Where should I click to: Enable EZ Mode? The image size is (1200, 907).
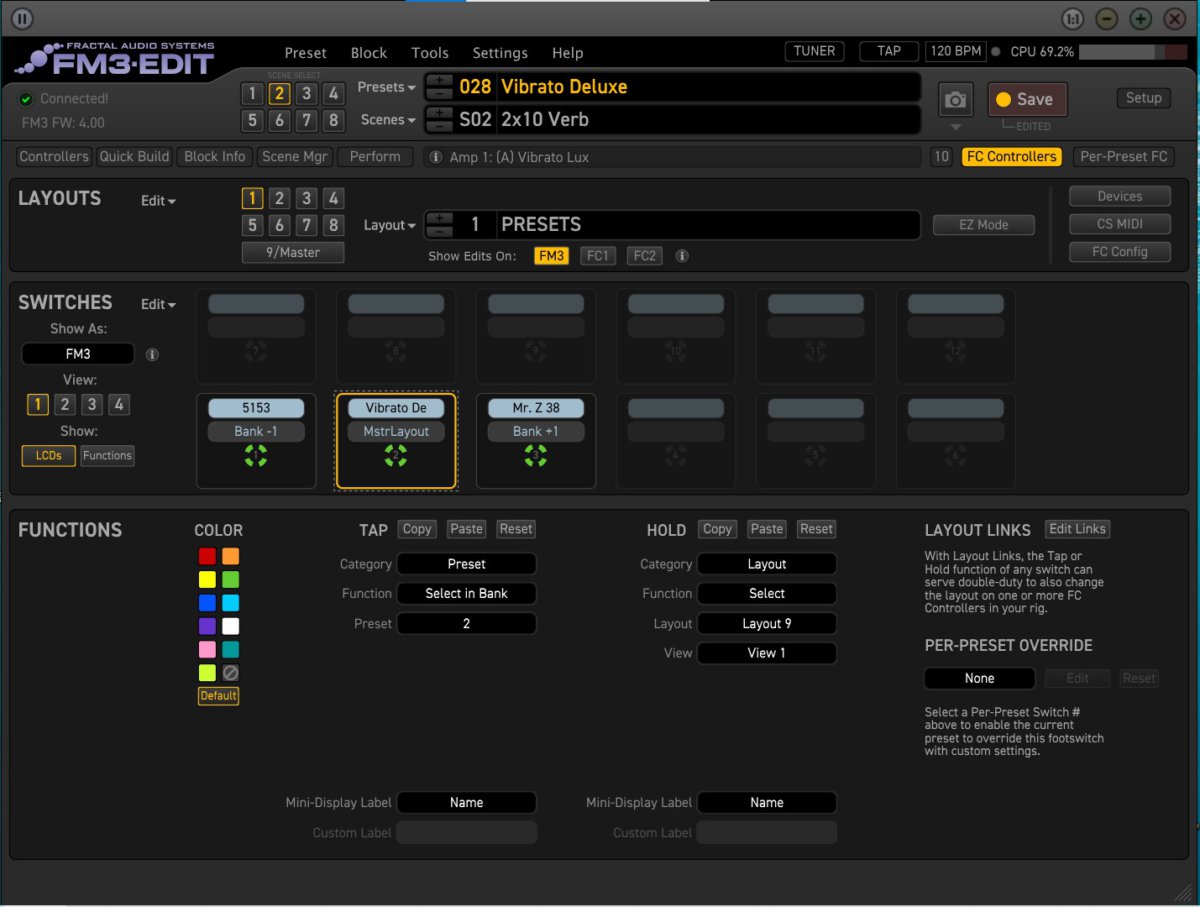tap(984, 225)
